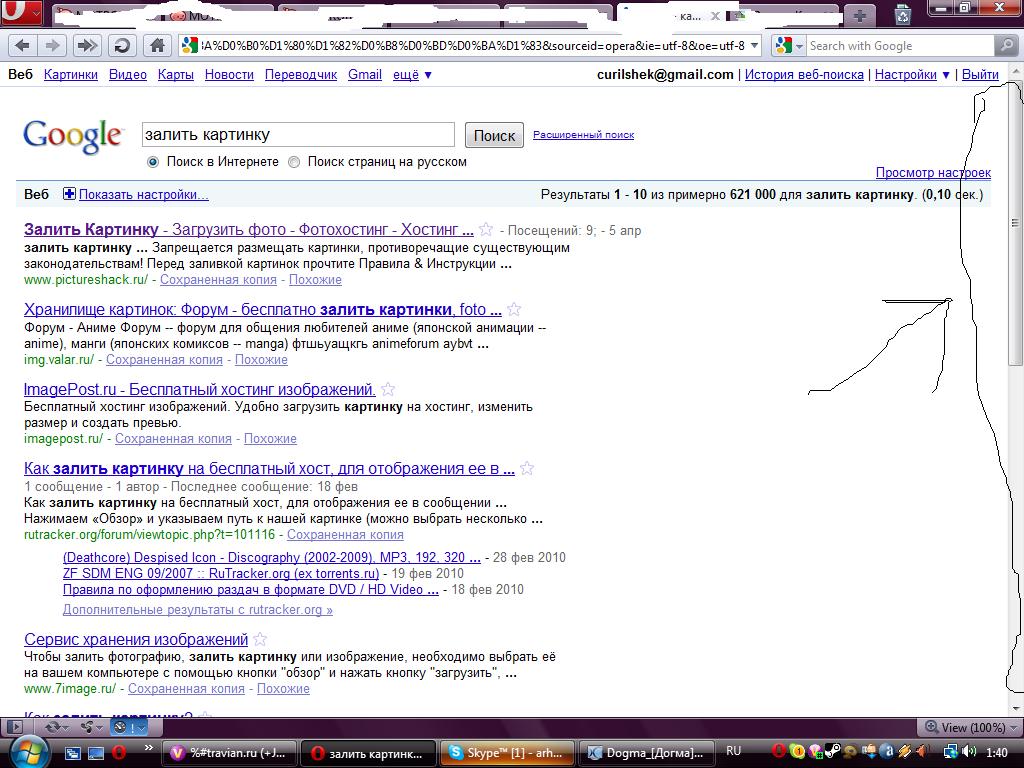Click the Switch between windows quick launch icon
This screenshot has width=1024, height=768.
click(x=72, y=753)
